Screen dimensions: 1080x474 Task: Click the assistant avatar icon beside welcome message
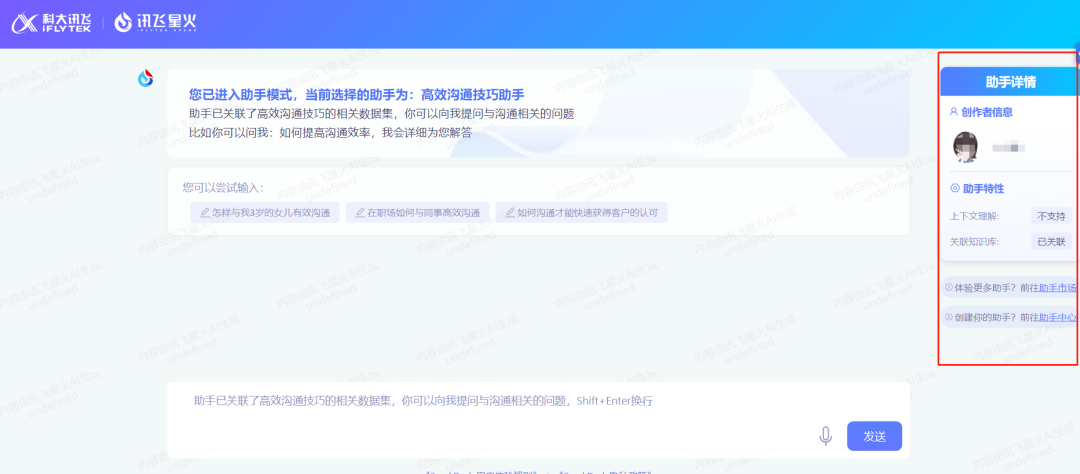pyautogui.click(x=145, y=79)
